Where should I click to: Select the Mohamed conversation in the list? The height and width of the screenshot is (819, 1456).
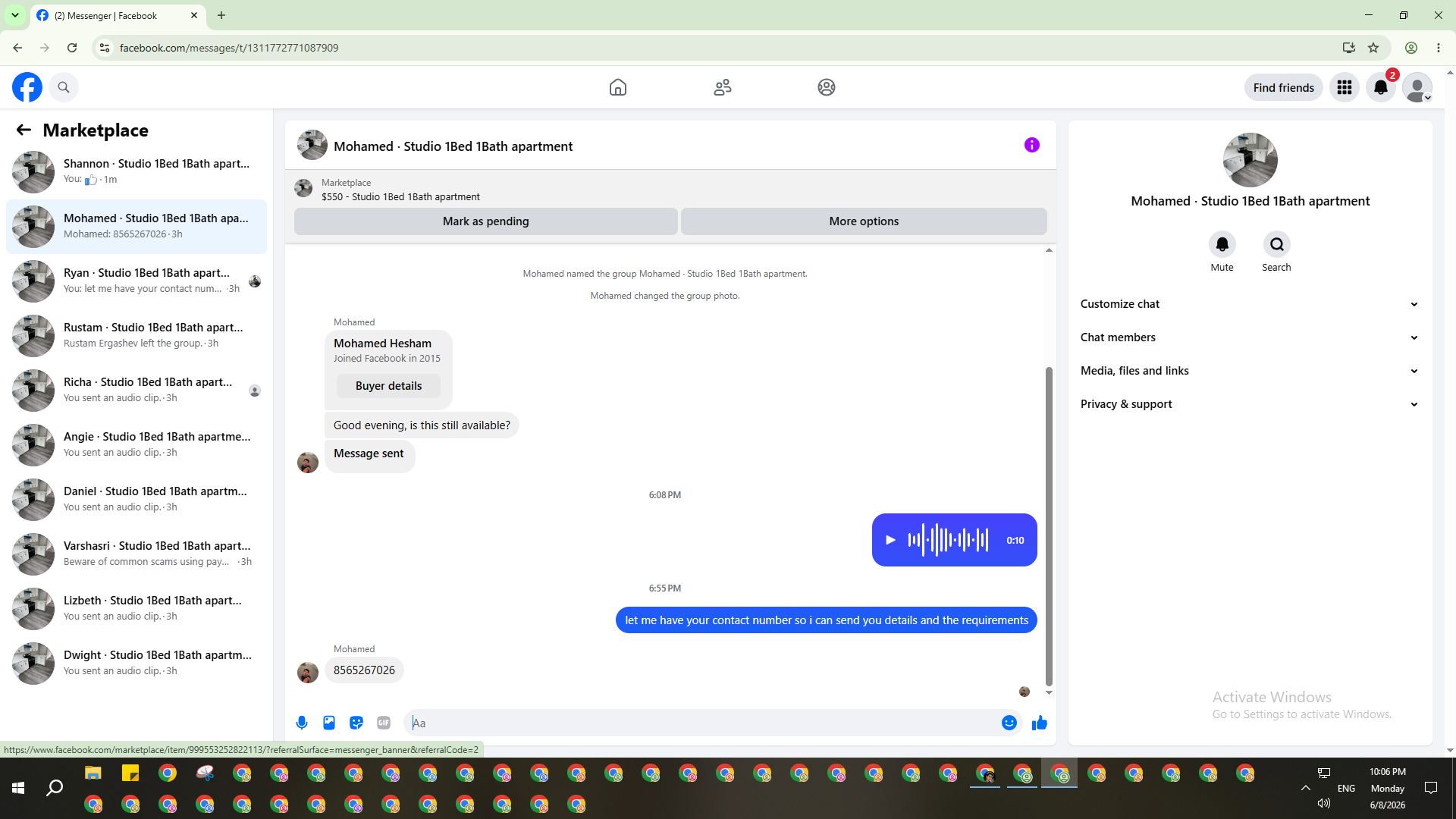[136, 227]
